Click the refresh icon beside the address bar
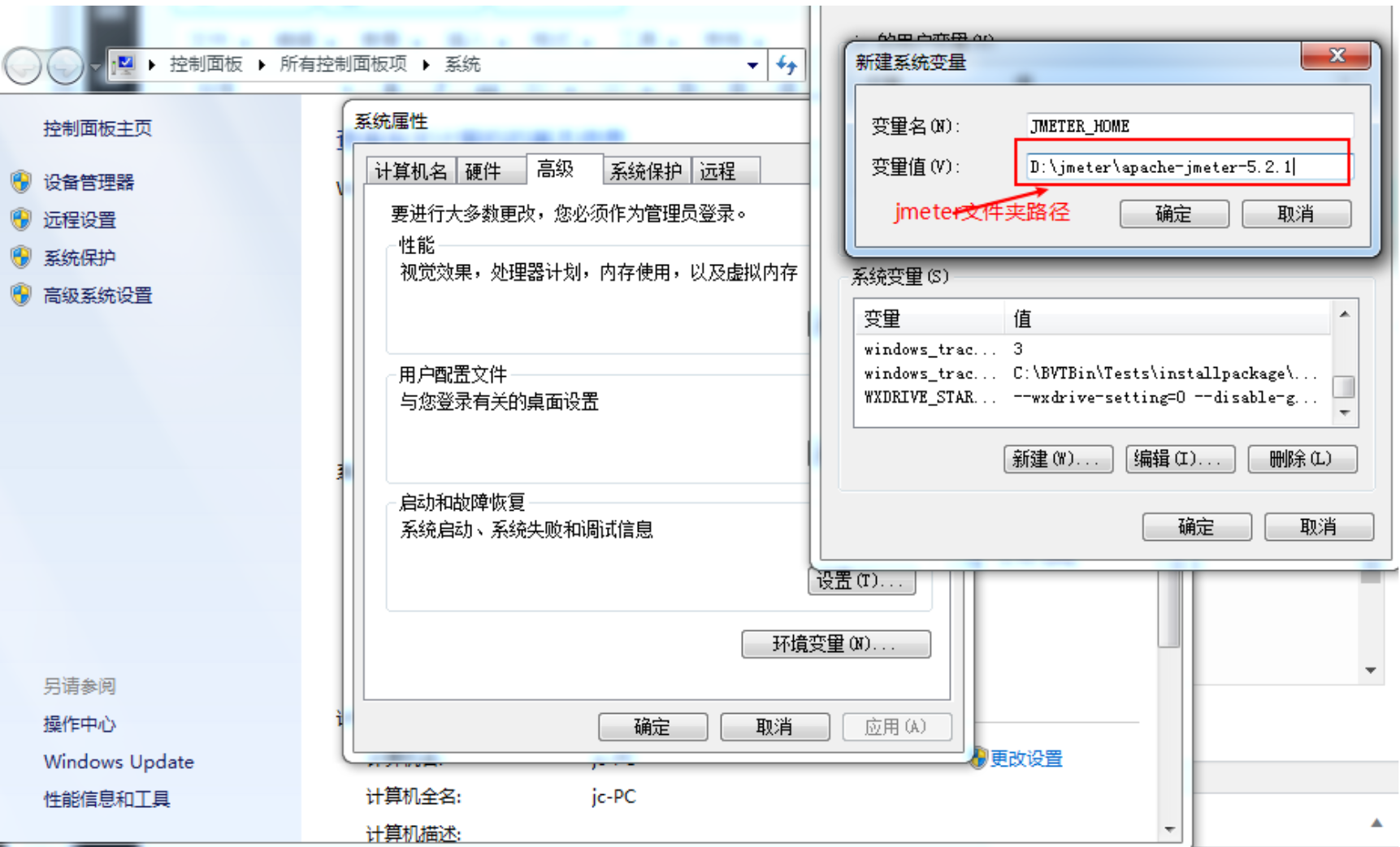Image resolution: width=1400 pixels, height=847 pixels. (x=786, y=65)
